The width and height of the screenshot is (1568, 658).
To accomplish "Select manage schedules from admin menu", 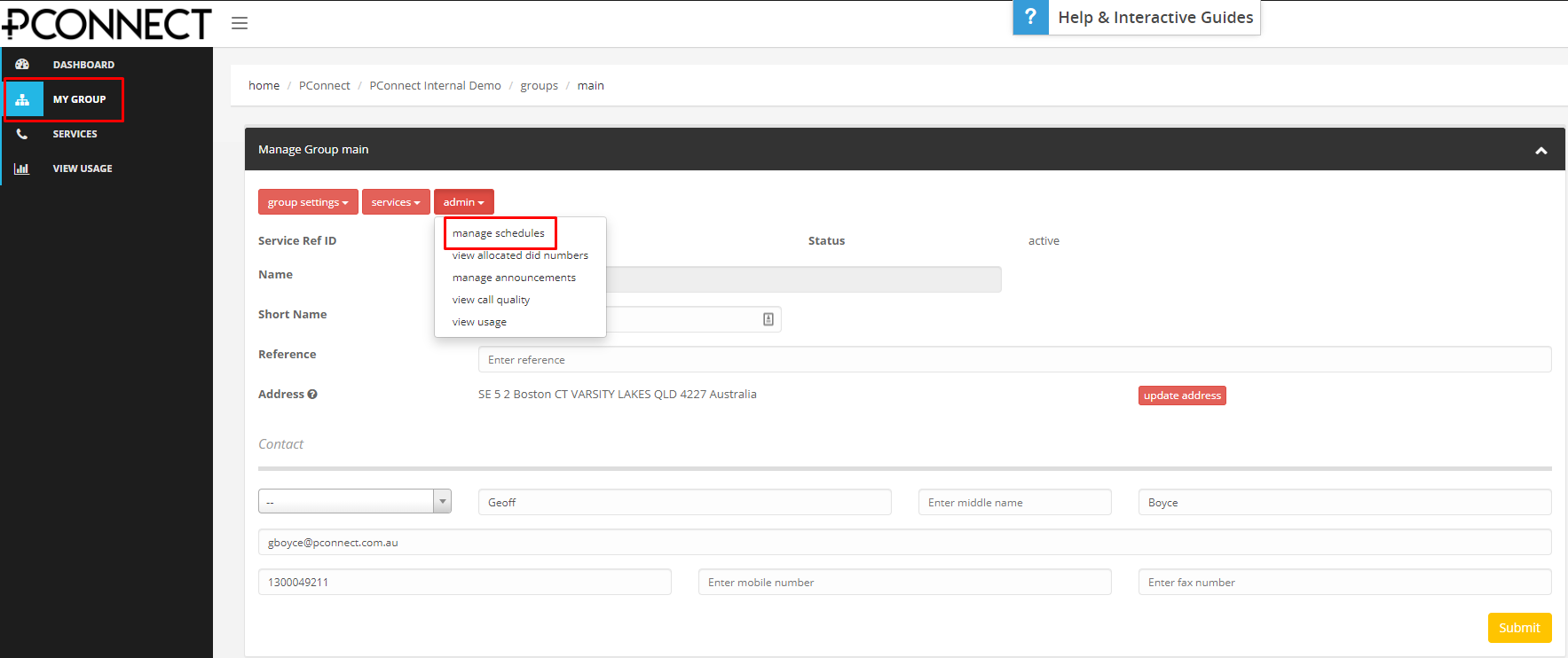I will click(x=499, y=233).
